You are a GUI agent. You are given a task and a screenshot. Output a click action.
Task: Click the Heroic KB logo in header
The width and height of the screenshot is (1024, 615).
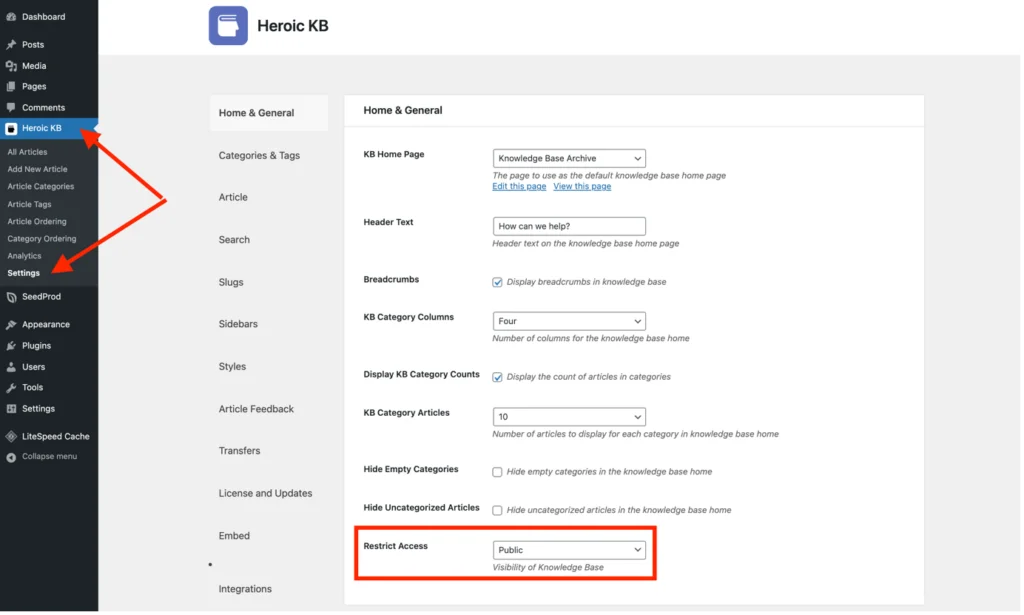(x=229, y=25)
